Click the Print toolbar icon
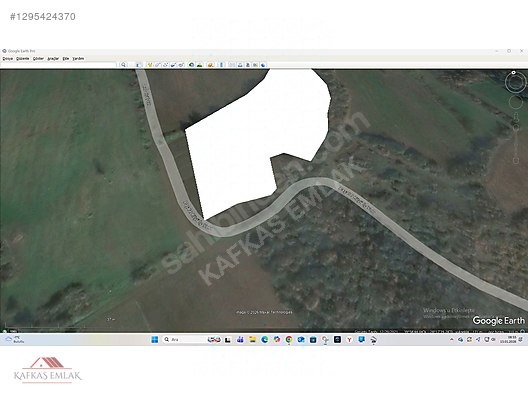 pos(240,65)
